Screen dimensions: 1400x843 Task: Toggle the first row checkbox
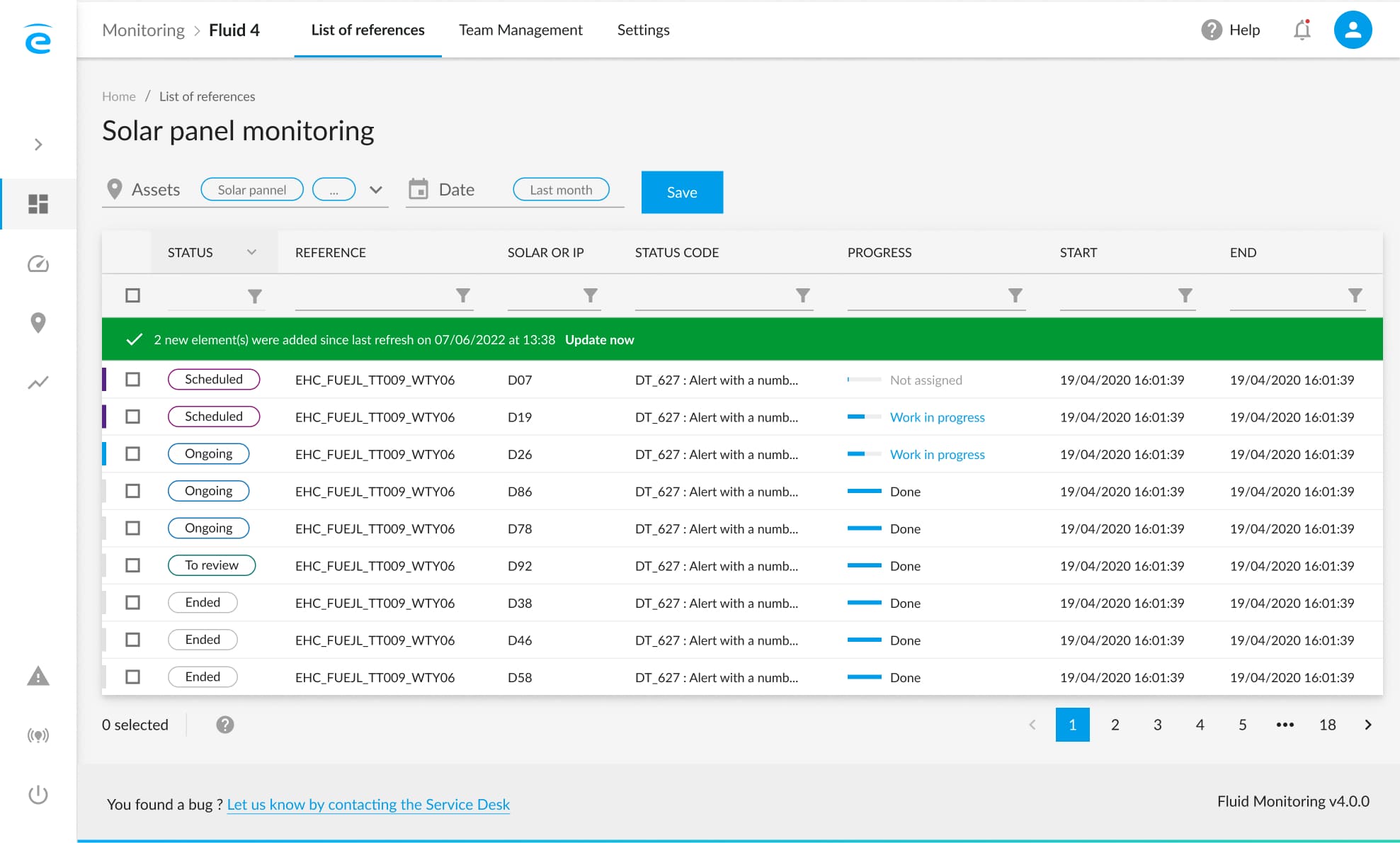tap(133, 379)
